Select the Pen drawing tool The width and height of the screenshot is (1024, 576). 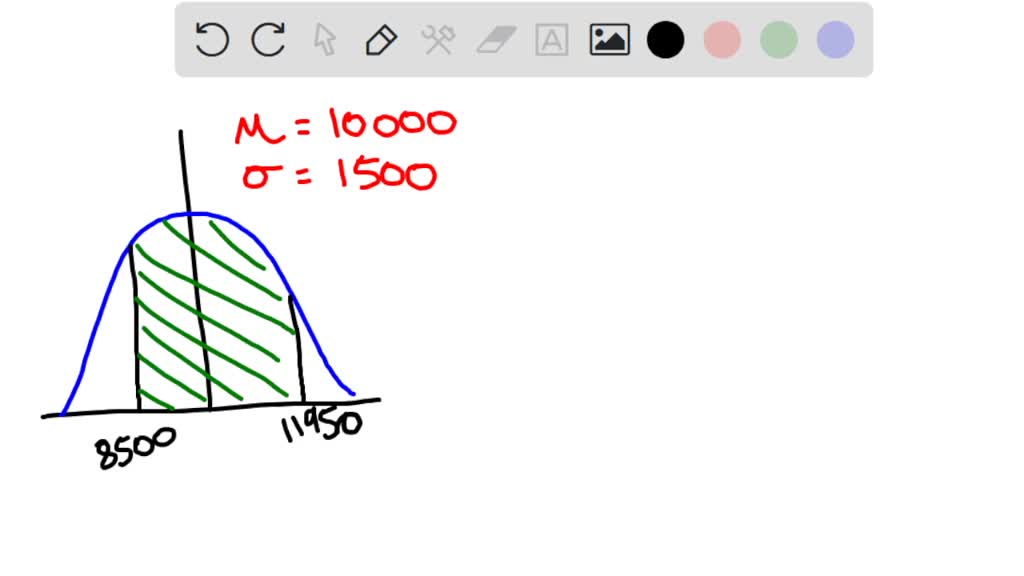pyautogui.click(x=381, y=40)
